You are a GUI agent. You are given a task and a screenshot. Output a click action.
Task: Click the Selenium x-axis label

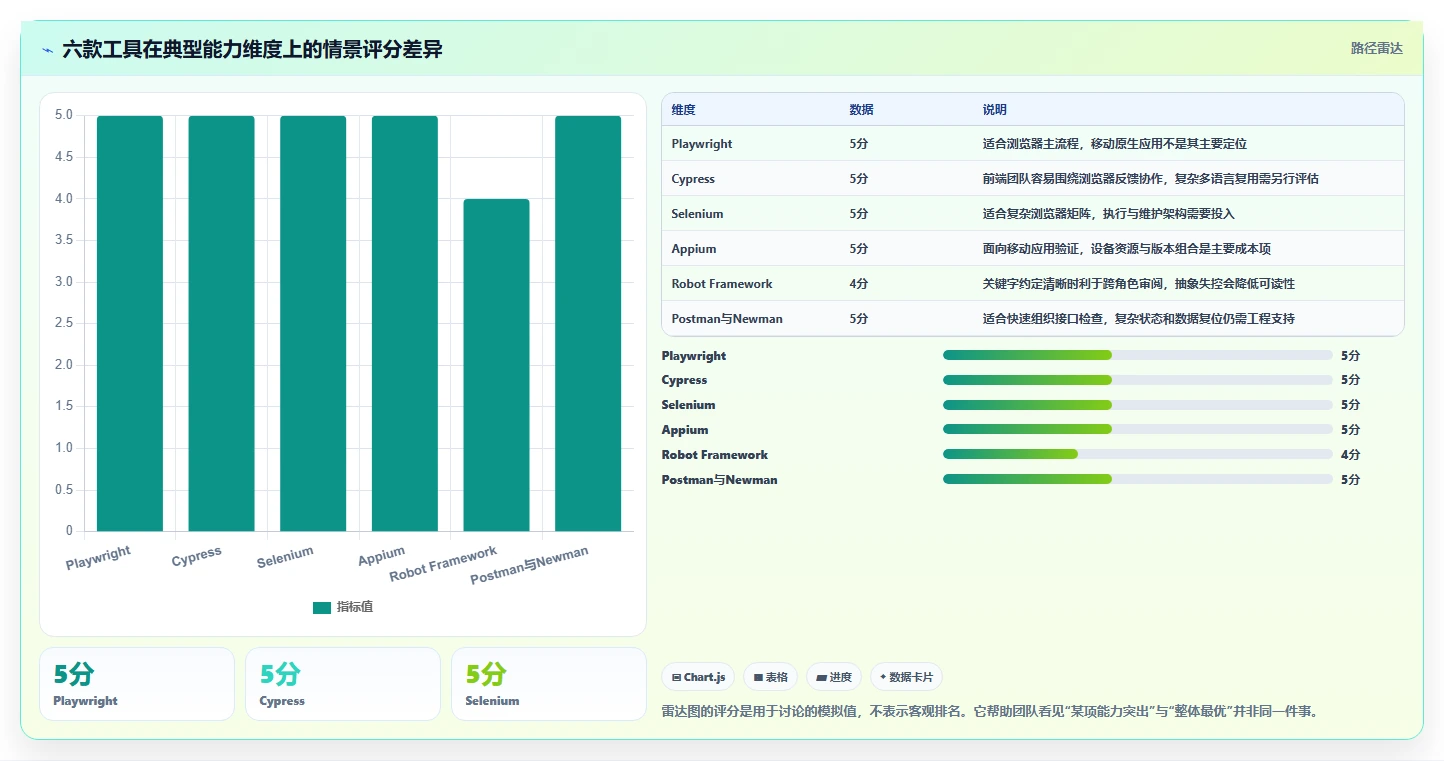(x=285, y=557)
